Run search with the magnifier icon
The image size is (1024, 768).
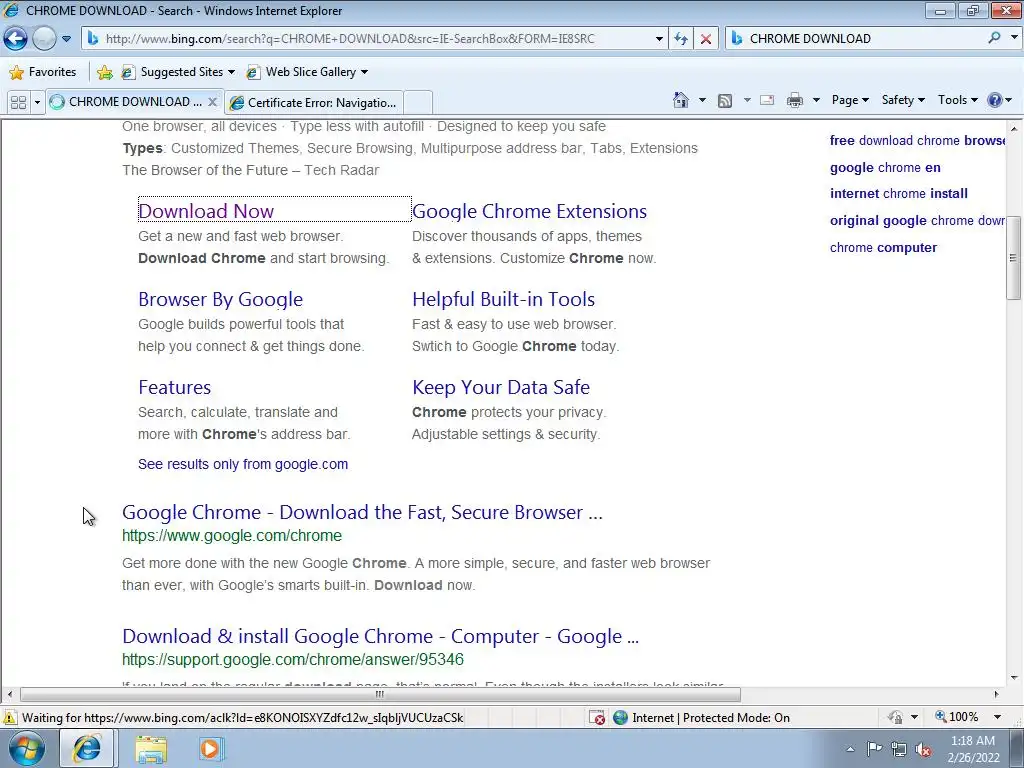(x=995, y=38)
